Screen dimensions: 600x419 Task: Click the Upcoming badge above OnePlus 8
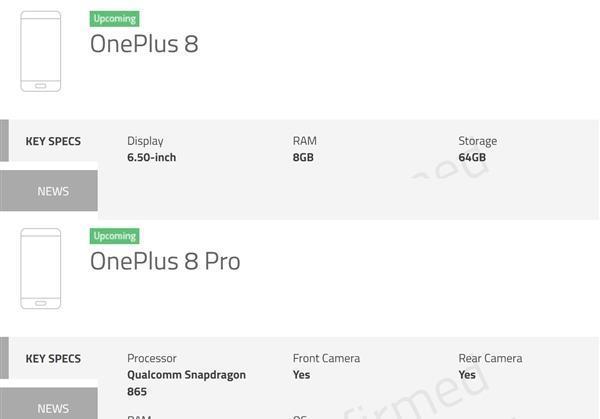(x=115, y=19)
